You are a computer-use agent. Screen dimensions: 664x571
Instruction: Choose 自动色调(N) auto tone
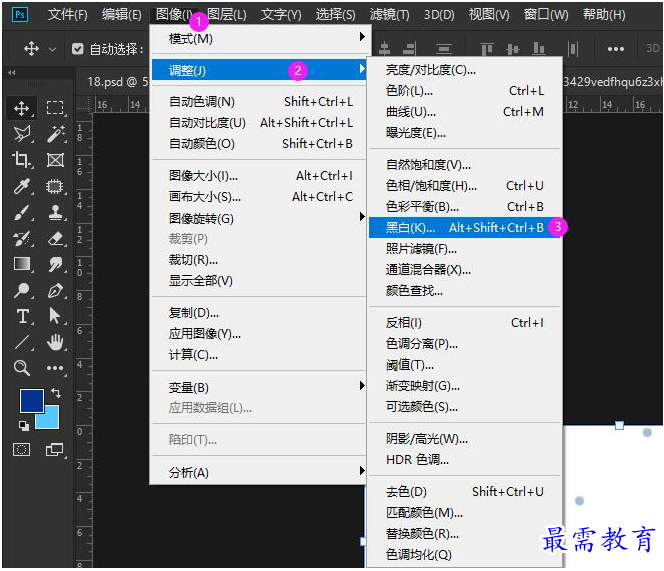pyautogui.click(x=259, y=102)
